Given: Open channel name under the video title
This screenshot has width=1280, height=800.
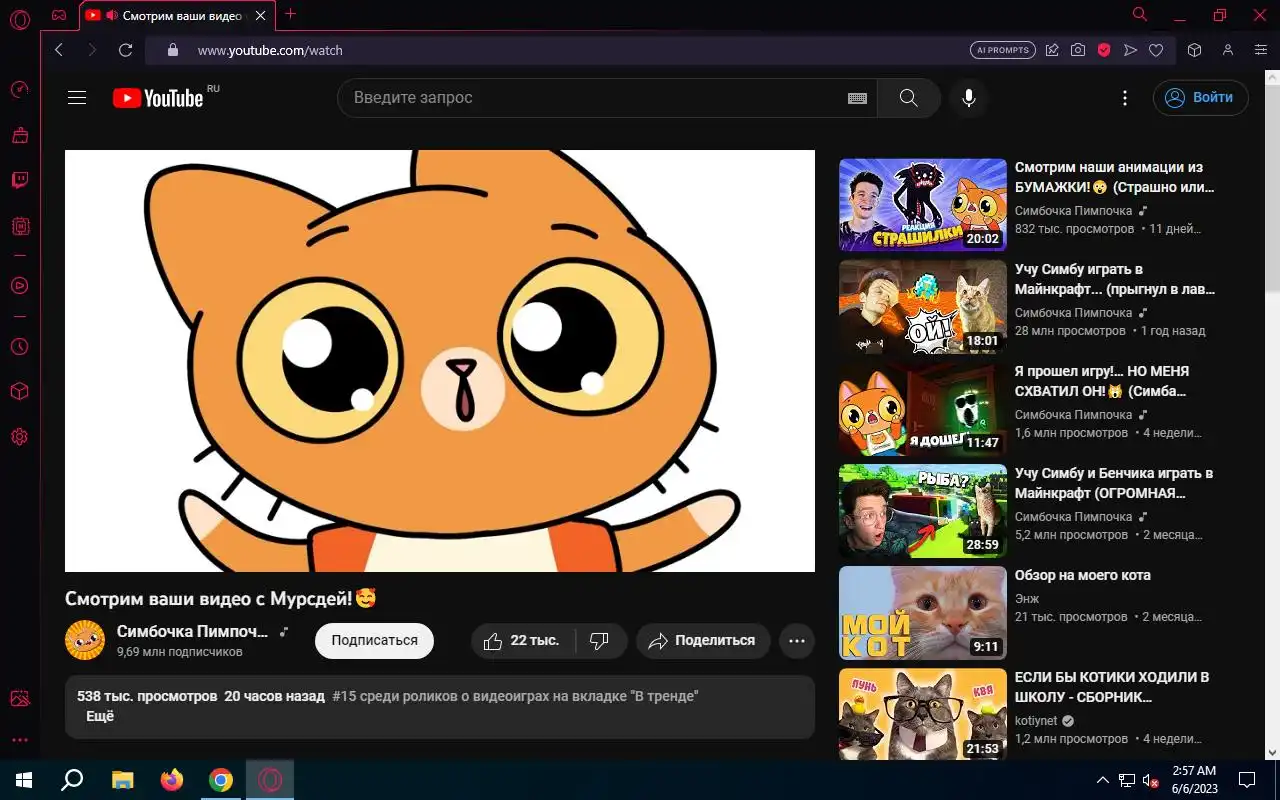Looking at the screenshot, I should [193, 631].
